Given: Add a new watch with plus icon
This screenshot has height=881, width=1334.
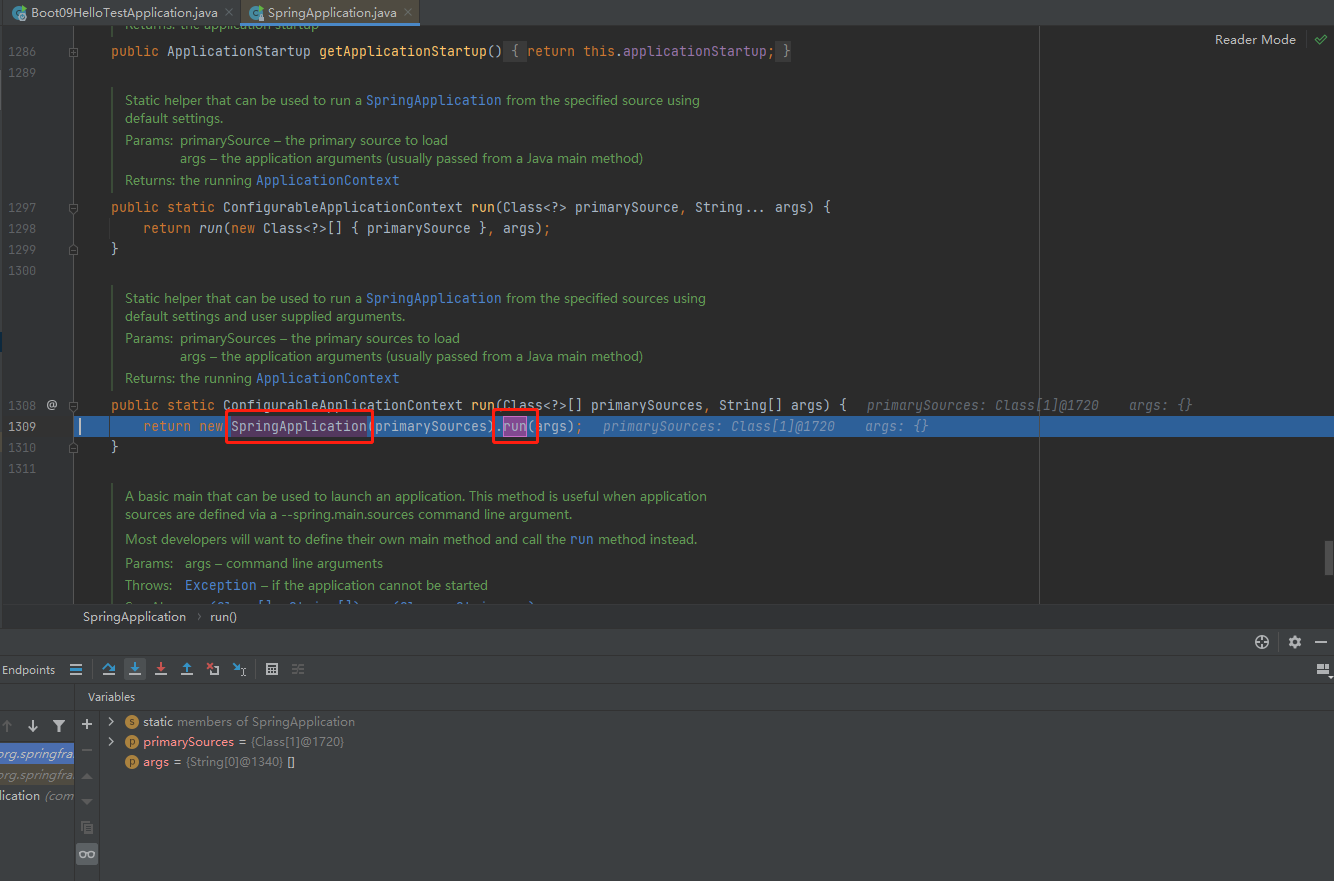Looking at the screenshot, I should coord(87,724).
